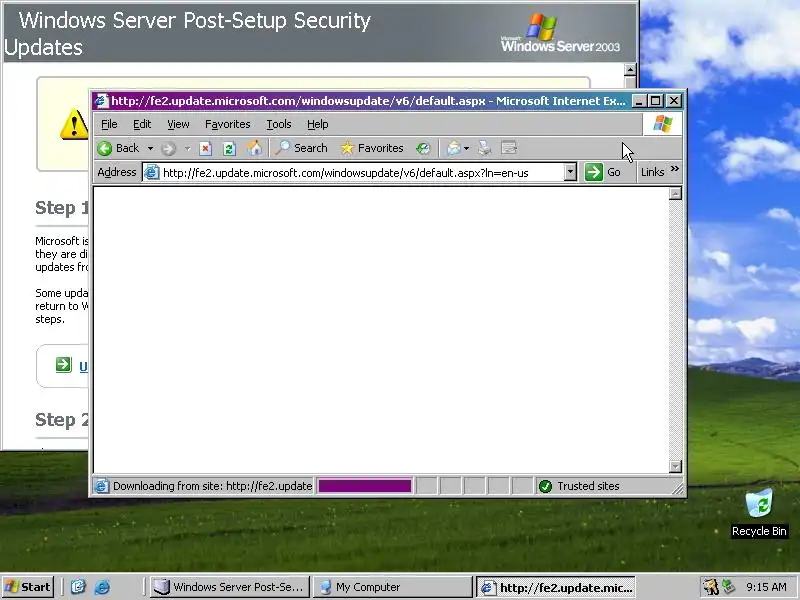This screenshot has width=800, height=600.
Task: Go back with the green Back arrow
Action: click(x=118, y=148)
